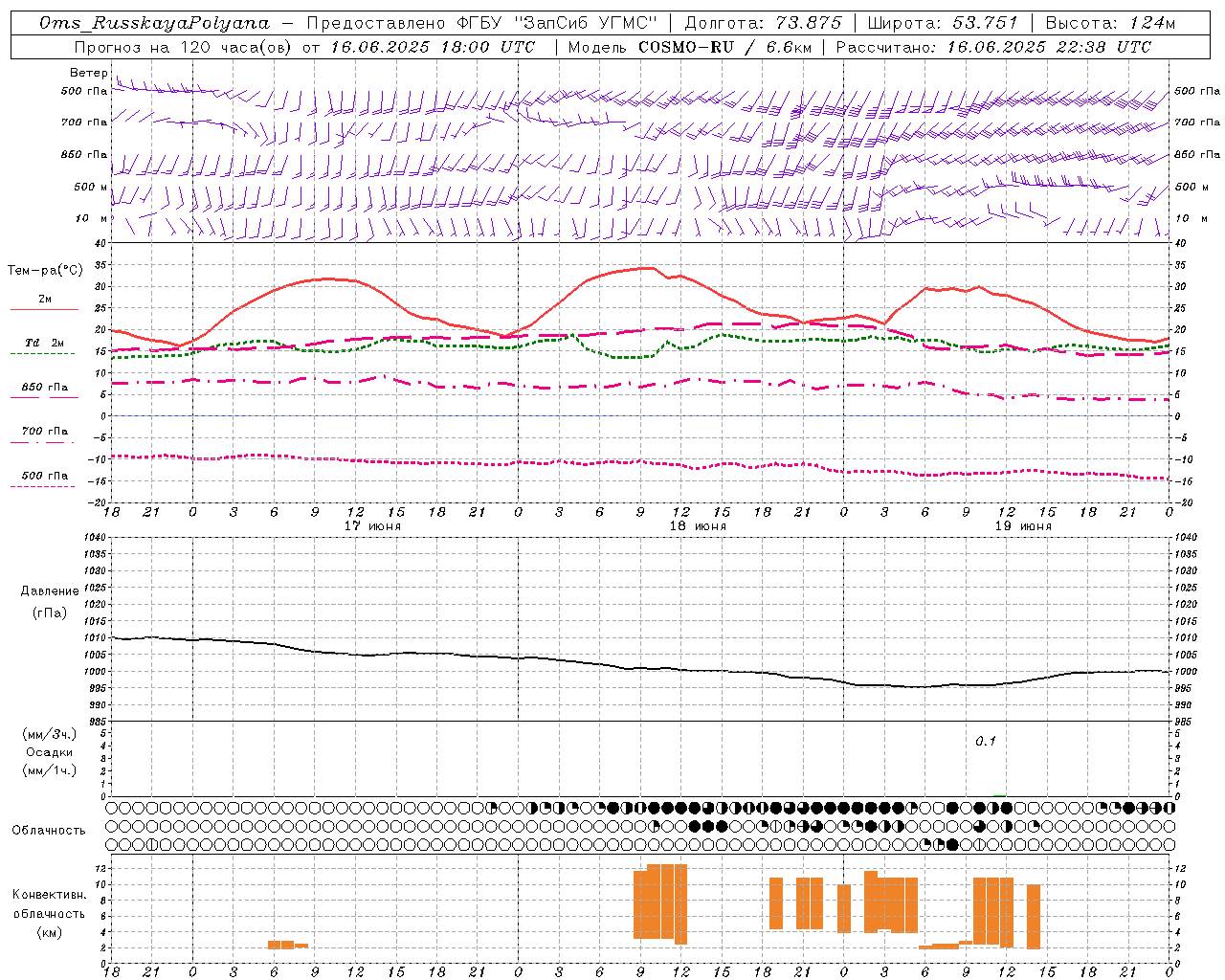Click the '(мм/3ч.)' precipitation unit label
This screenshot has width=1225, height=980.
(x=50, y=734)
